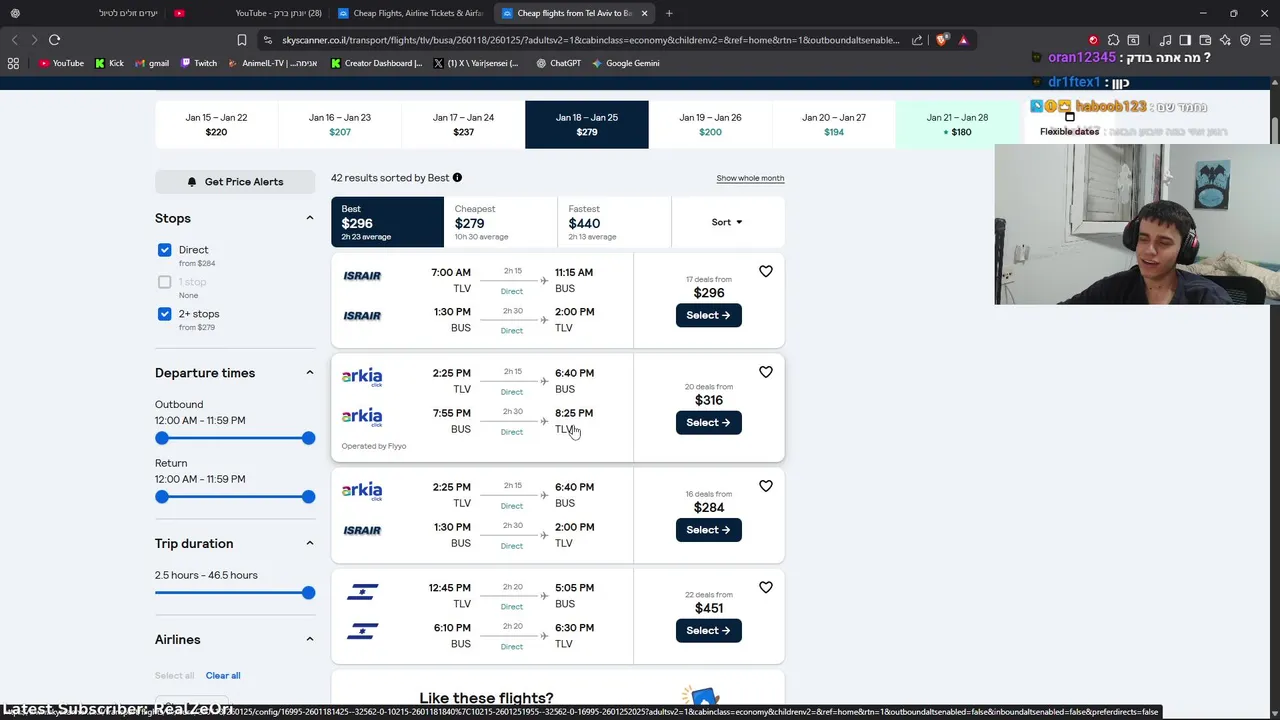The width and height of the screenshot is (1280, 720).
Task: Open the Sort dropdown
Action: (727, 222)
